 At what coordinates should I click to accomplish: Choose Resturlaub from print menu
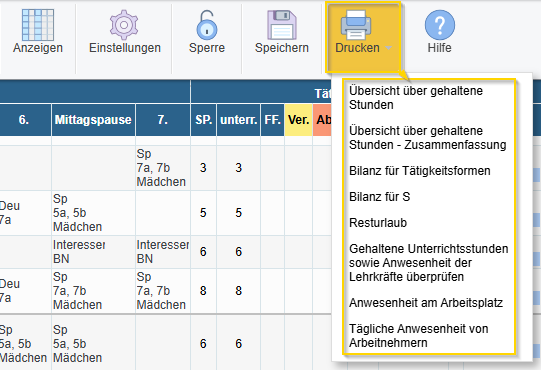click(378, 223)
